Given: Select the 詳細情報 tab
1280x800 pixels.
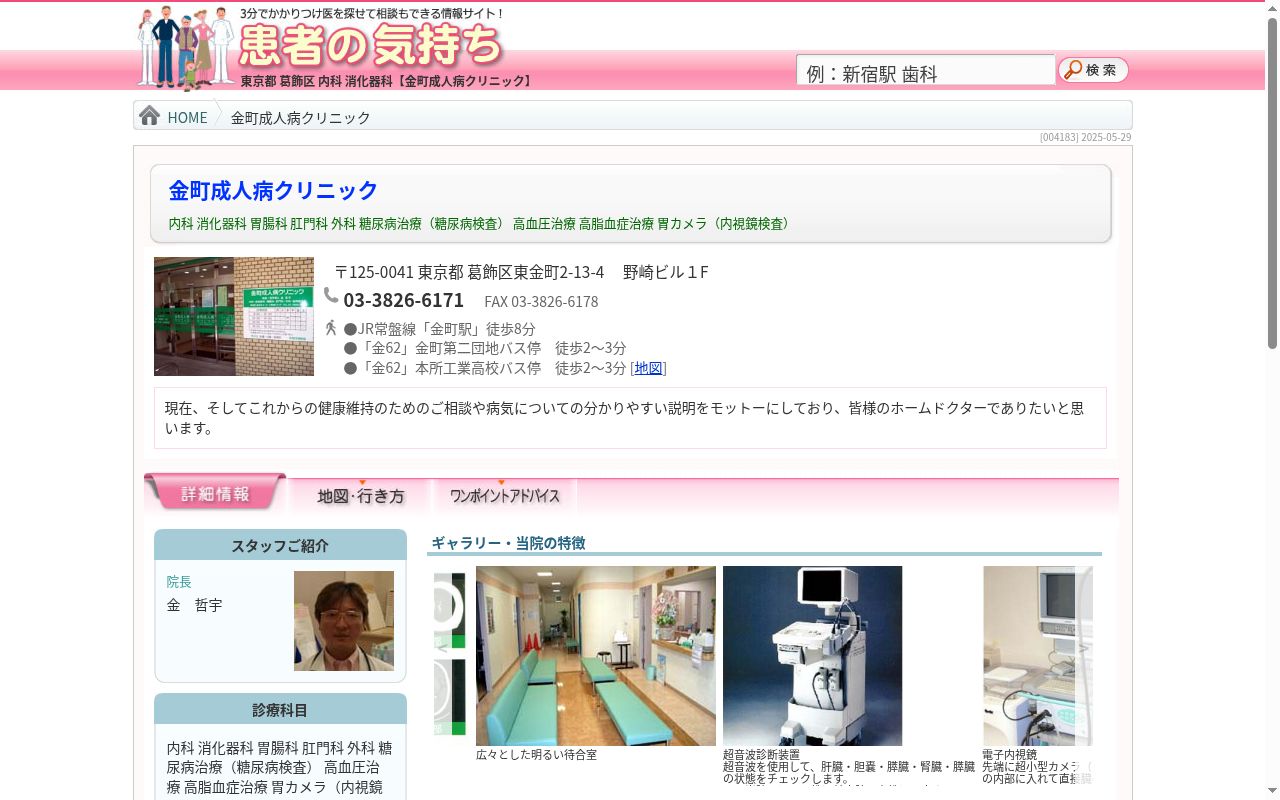Looking at the screenshot, I should point(215,493).
